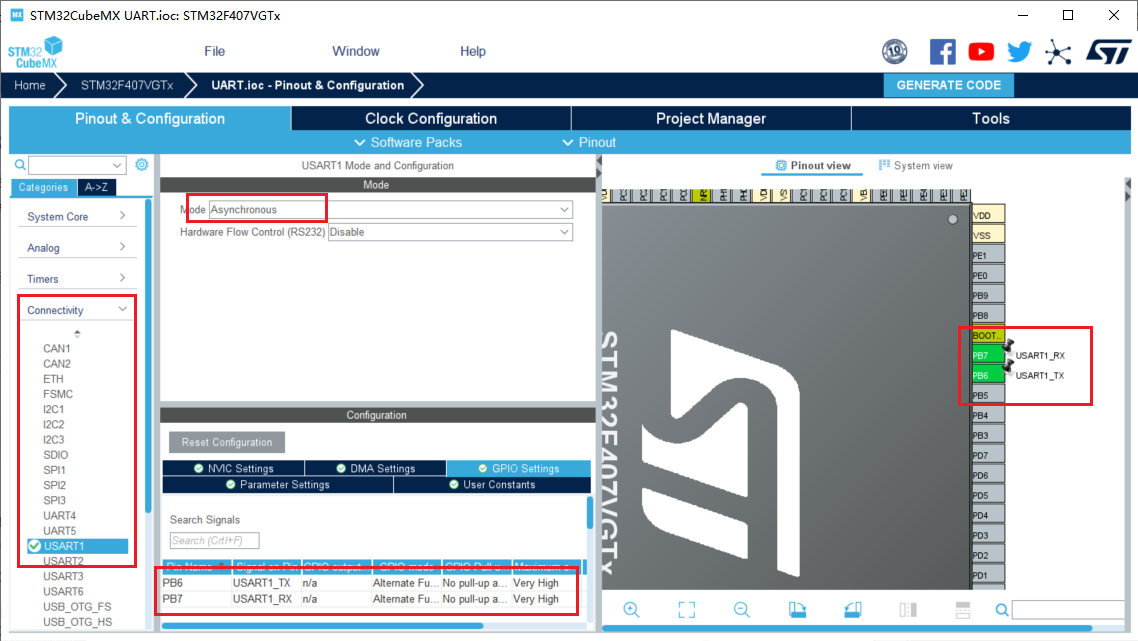Expand the System Core category
Screen dimensions: 1138x641
point(76,216)
